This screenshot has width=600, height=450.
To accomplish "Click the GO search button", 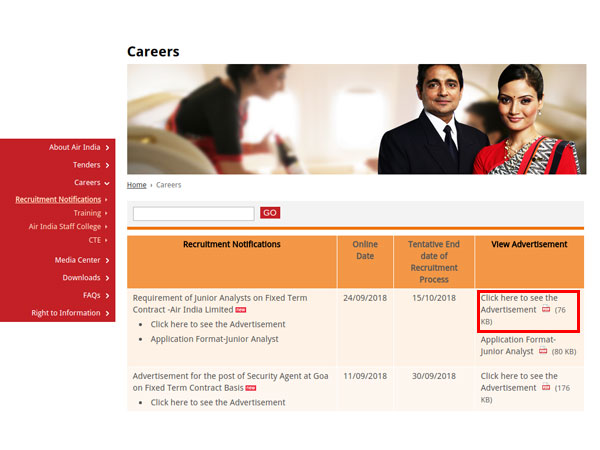I will click(270, 213).
